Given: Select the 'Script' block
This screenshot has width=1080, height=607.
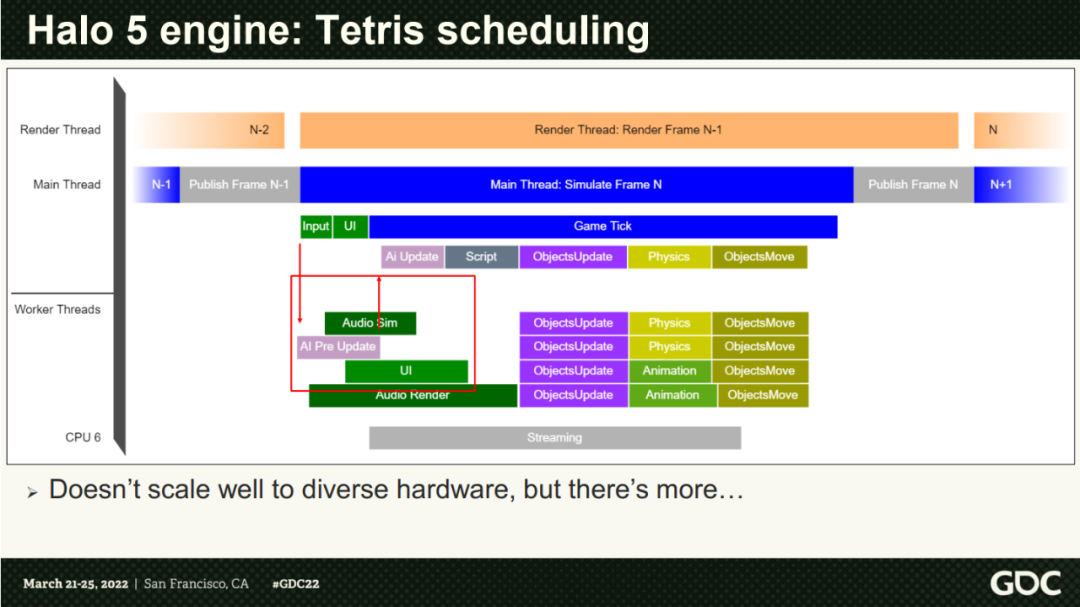Looking at the screenshot, I should (481, 257).
